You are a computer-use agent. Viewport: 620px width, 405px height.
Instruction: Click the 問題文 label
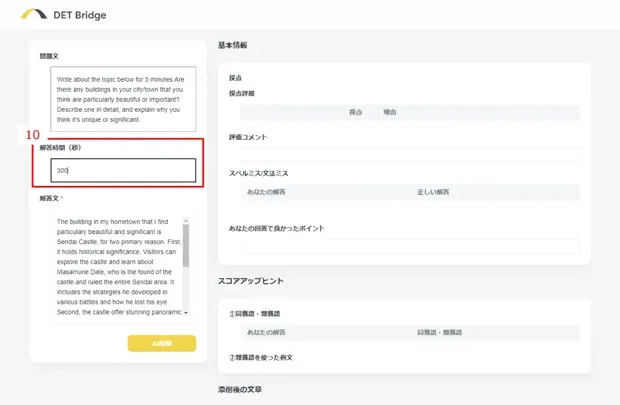(x=49, y=56)
